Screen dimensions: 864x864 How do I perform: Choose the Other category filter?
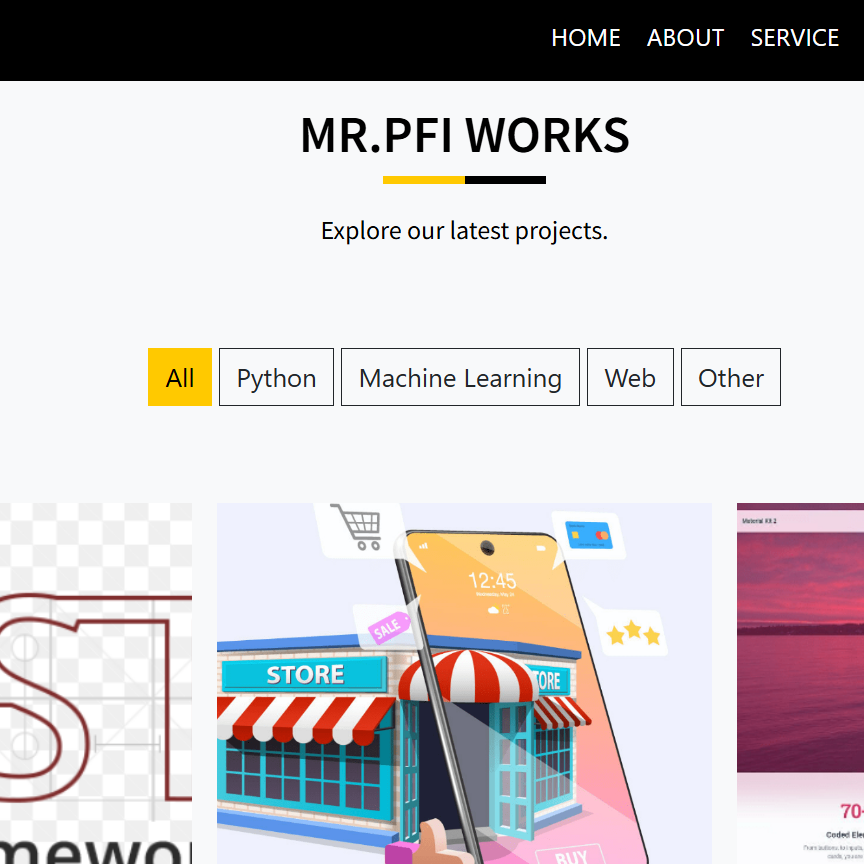[731, 377]
